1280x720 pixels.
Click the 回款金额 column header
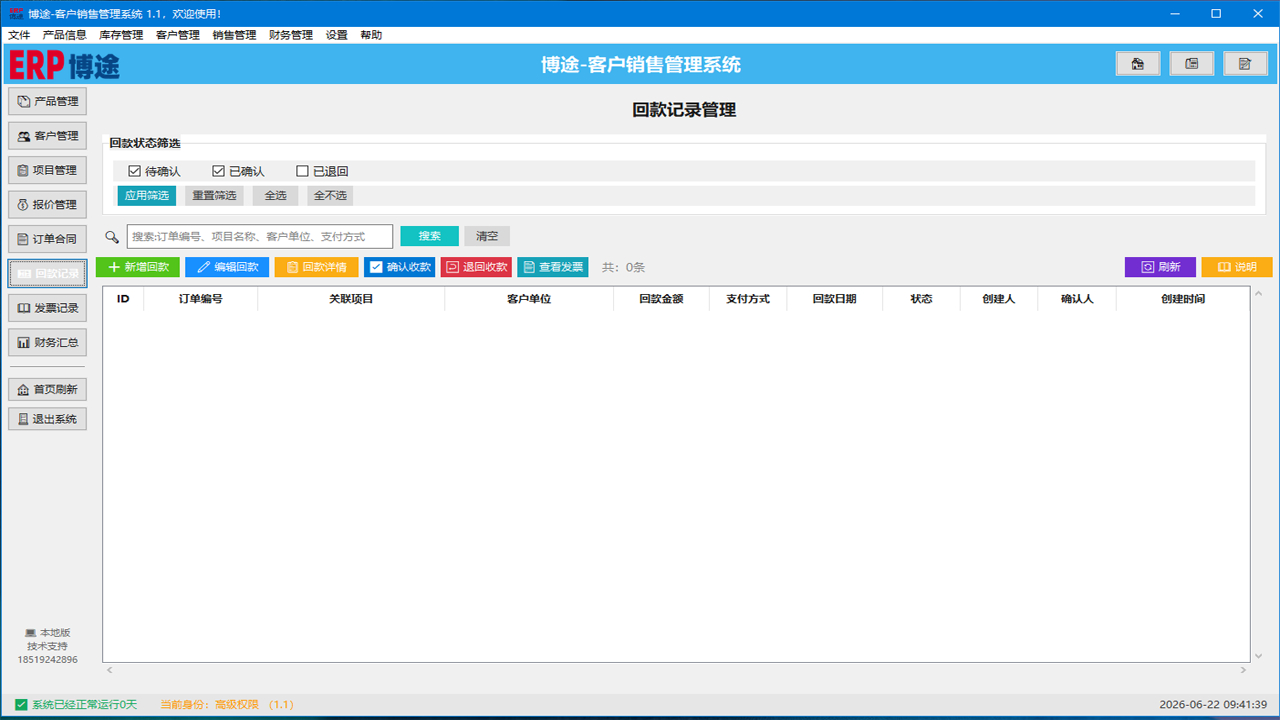[661, 299]
